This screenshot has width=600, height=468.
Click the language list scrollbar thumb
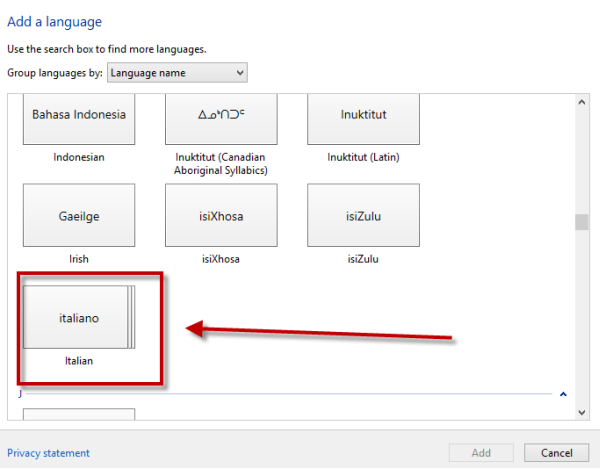click(x=581, y=222)
